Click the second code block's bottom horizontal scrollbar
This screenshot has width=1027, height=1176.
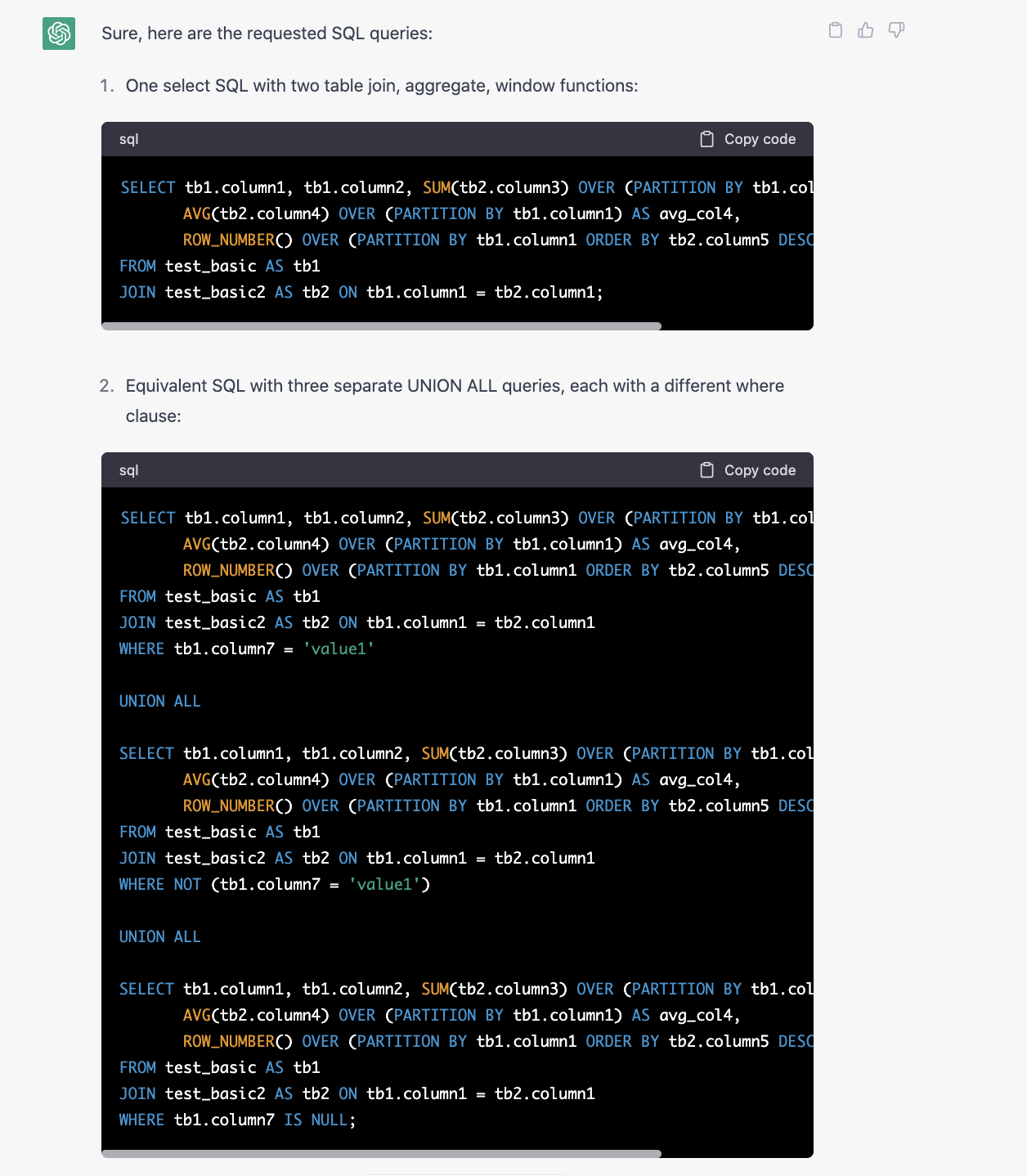[x=381, y=1154]
